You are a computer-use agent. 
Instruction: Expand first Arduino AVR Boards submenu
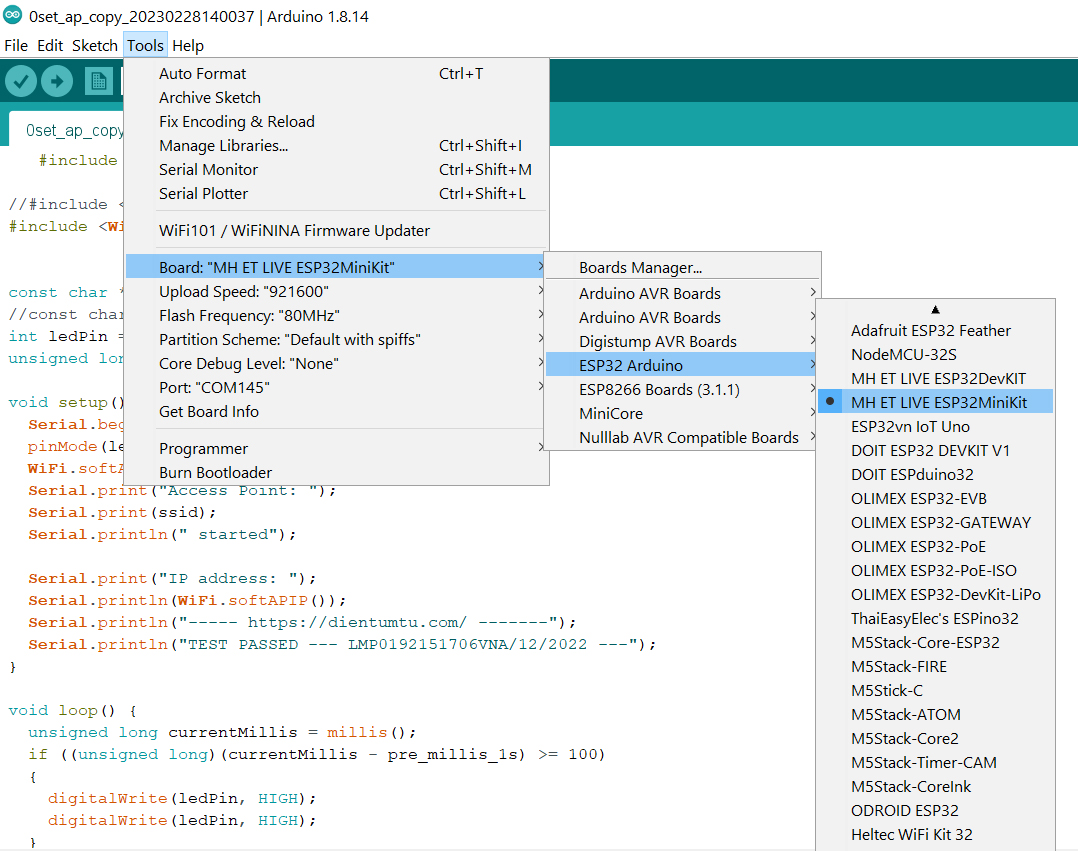coord(682,294)
